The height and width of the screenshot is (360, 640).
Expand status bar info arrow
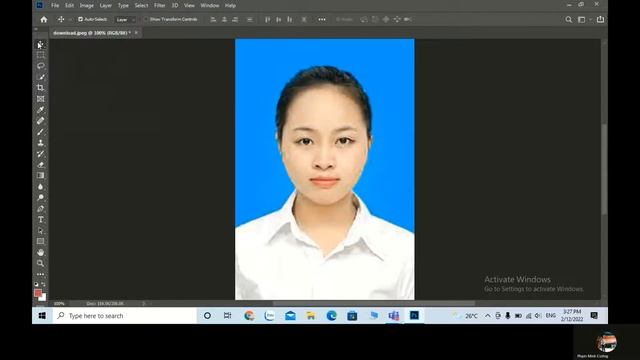143,304
